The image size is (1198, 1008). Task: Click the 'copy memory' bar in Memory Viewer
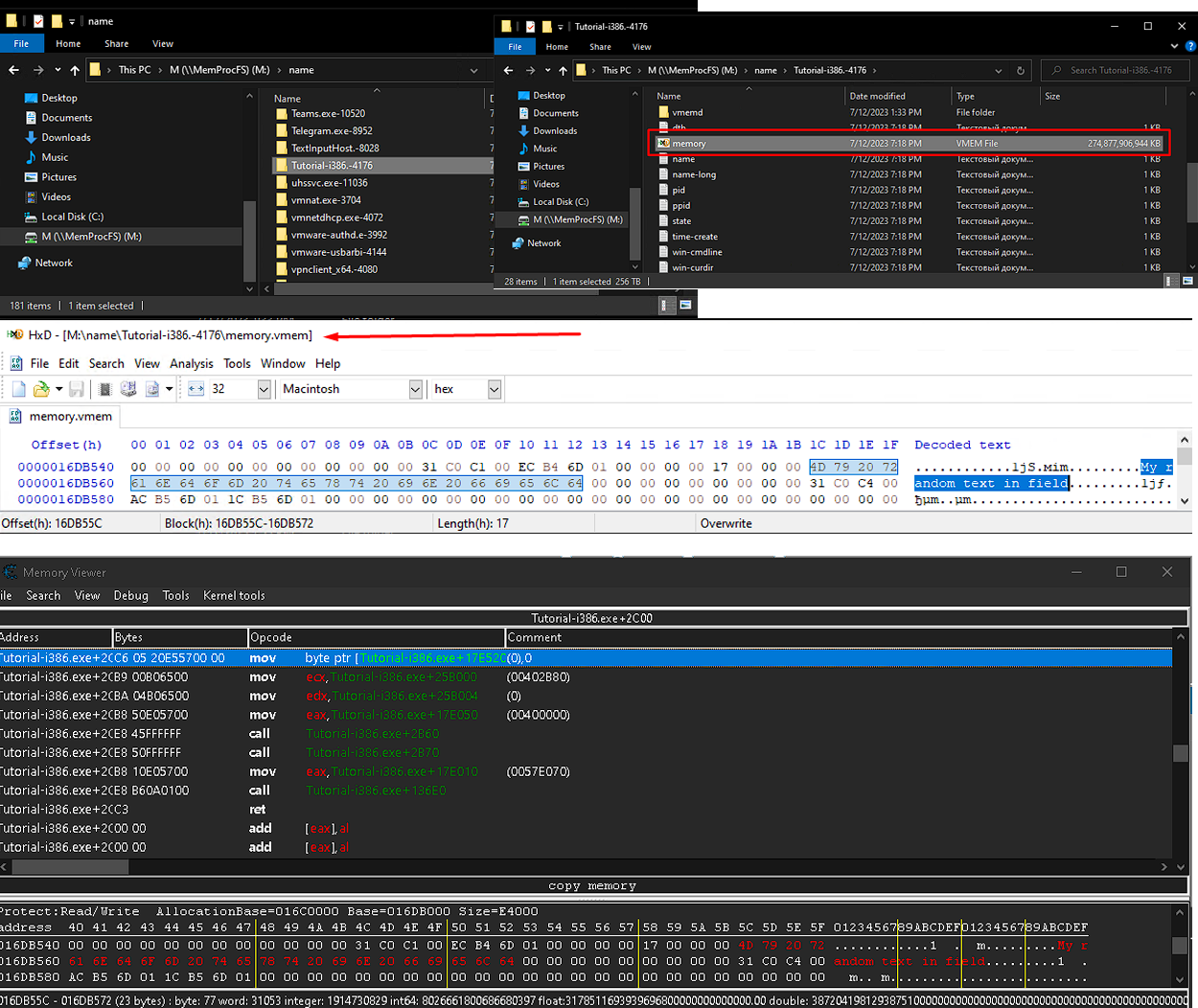[x=591, y=885]
